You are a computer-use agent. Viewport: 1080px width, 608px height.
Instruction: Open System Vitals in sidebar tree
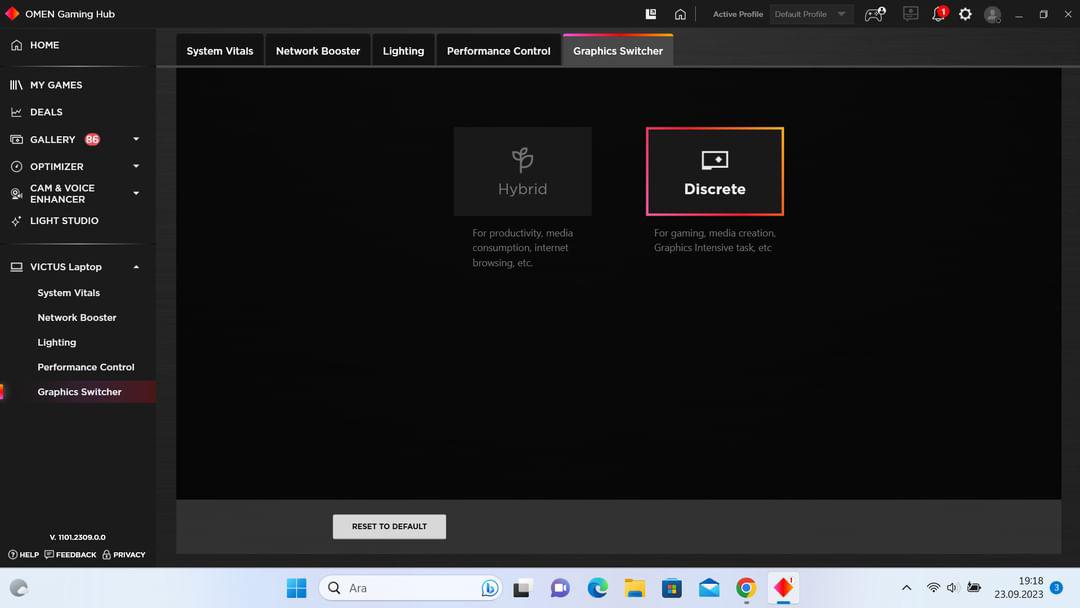pos(68,293)
